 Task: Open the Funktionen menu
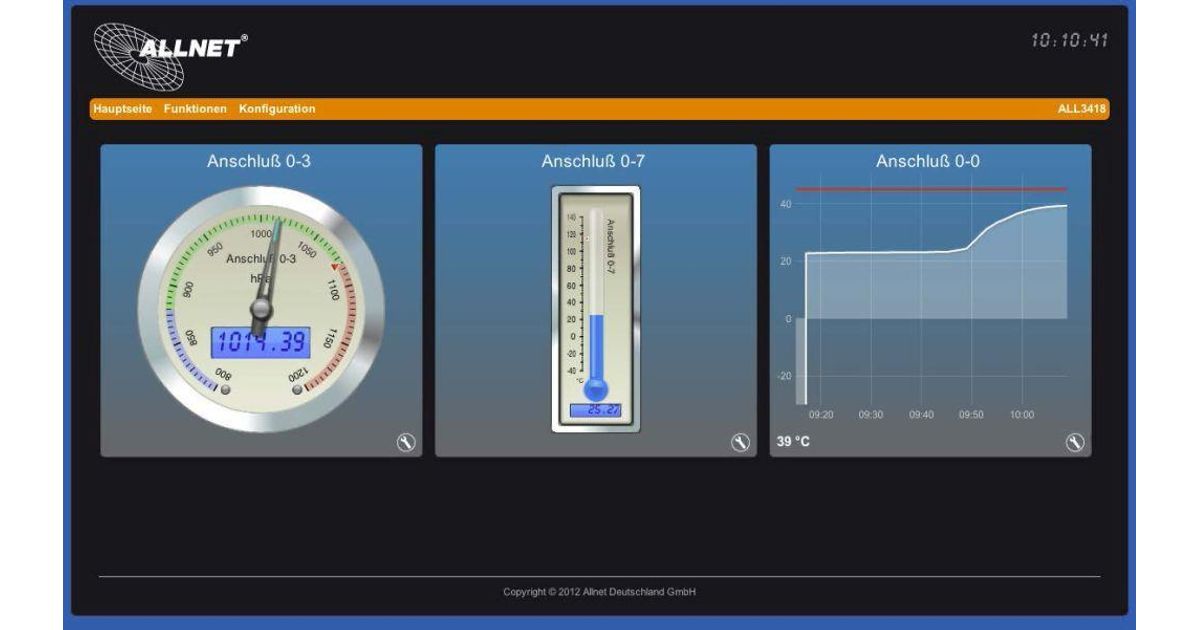(195, 109)
